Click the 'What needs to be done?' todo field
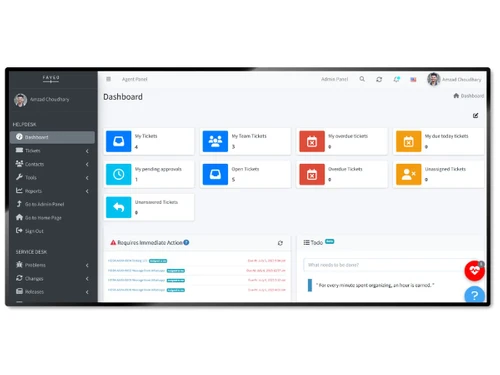500x375 pixels. pyautogui.click(x=387, y=265)
